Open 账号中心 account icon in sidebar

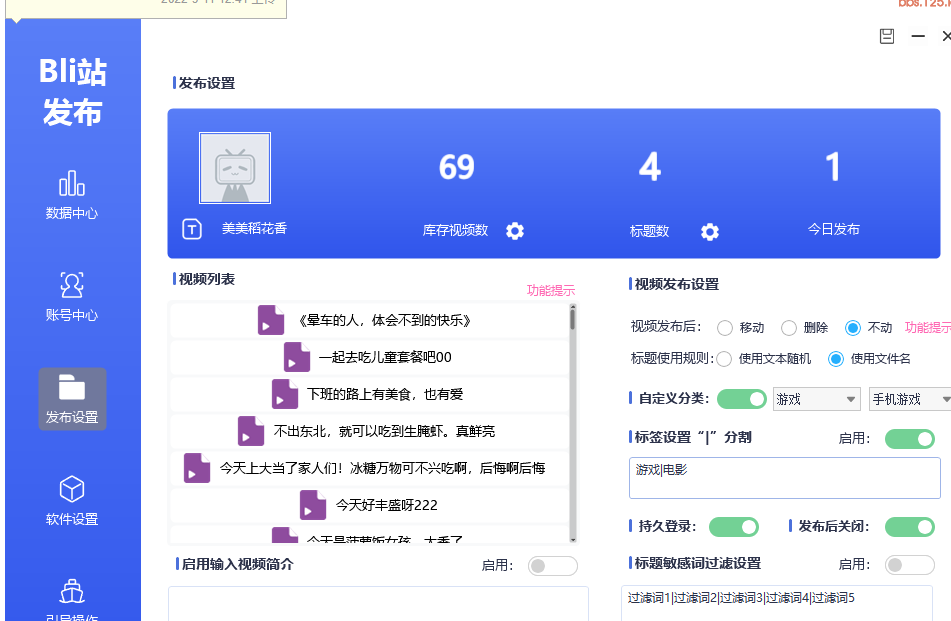click(x=72, y=286)
